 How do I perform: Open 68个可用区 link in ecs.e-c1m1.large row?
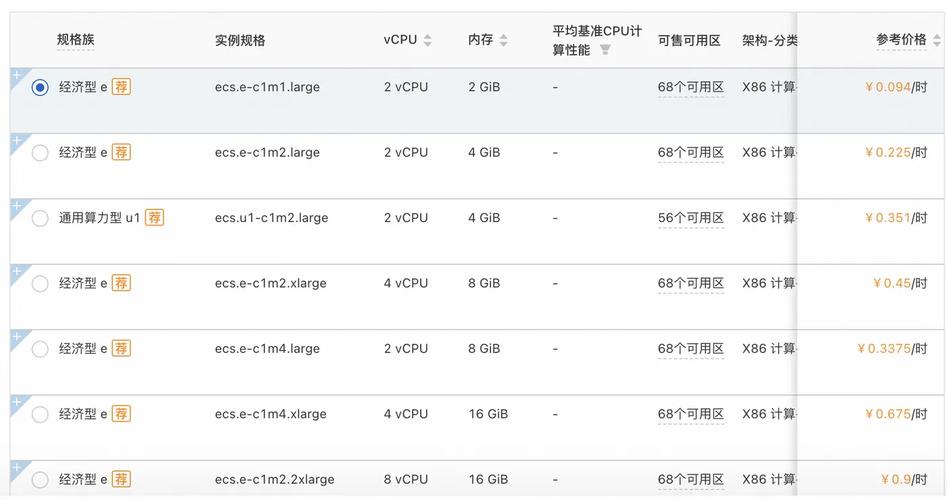[690, 87]
